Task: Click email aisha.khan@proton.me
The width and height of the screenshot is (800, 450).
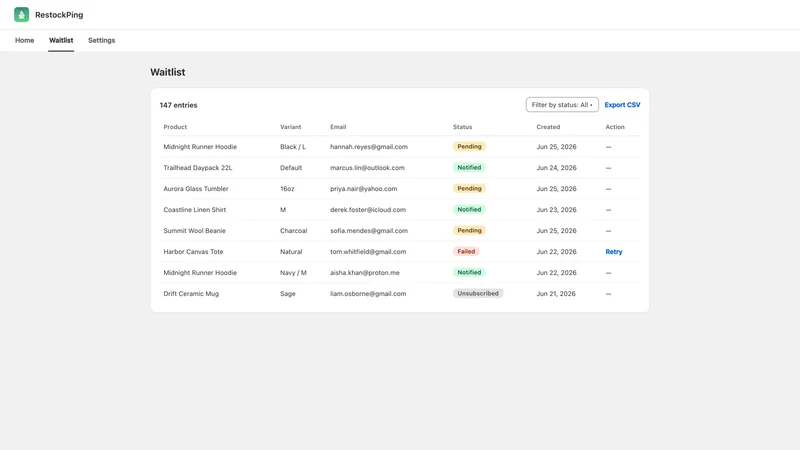Action: 365,273
